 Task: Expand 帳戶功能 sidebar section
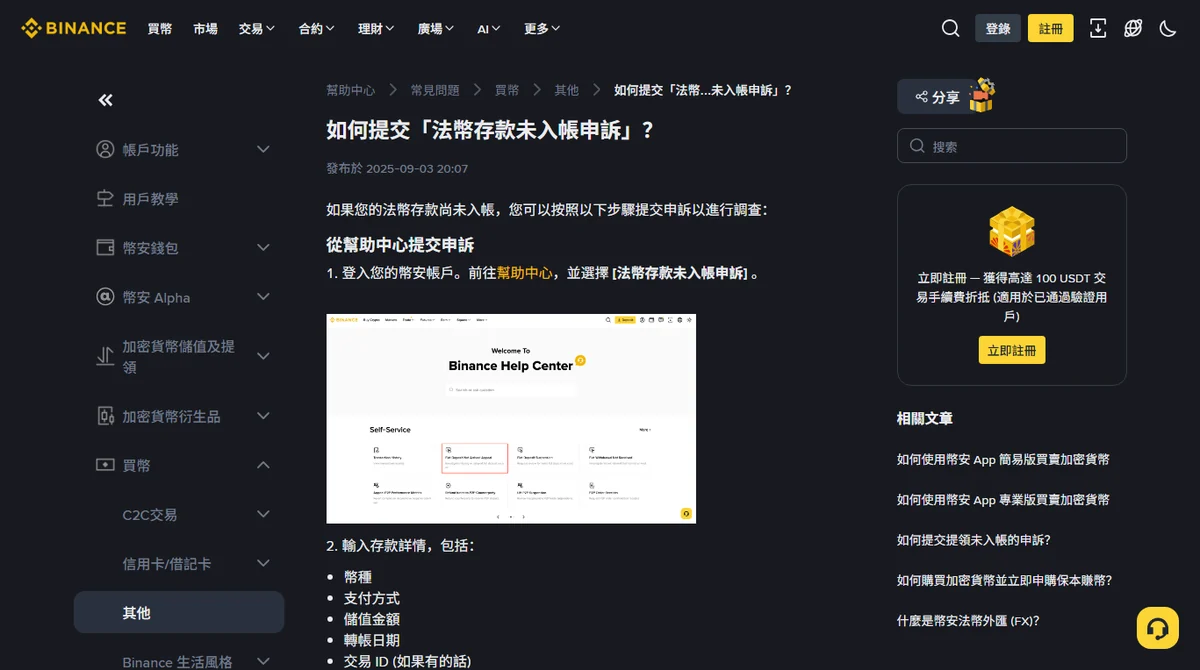(263, 149)
